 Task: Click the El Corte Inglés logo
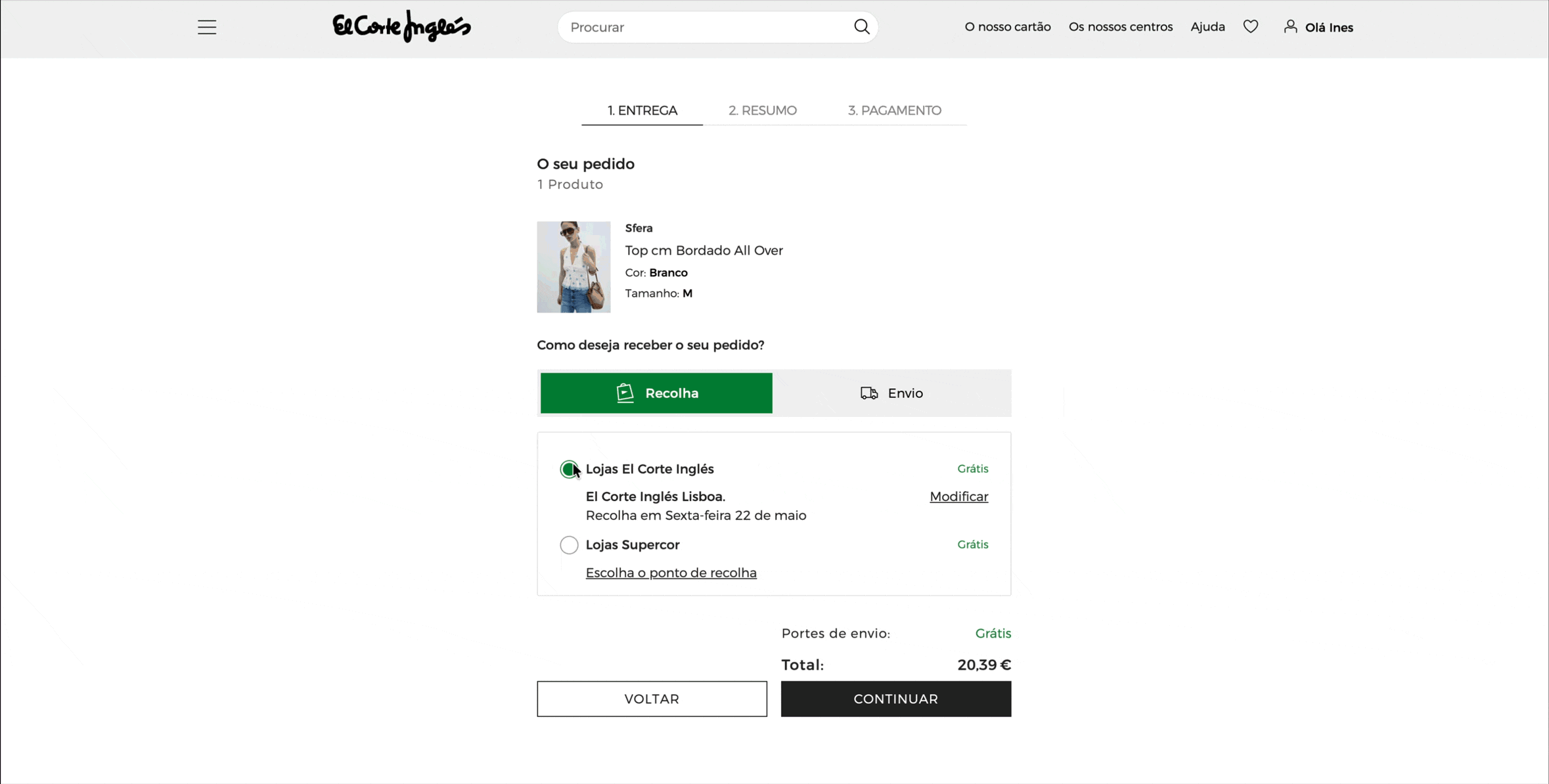click(x=401, y=26)
